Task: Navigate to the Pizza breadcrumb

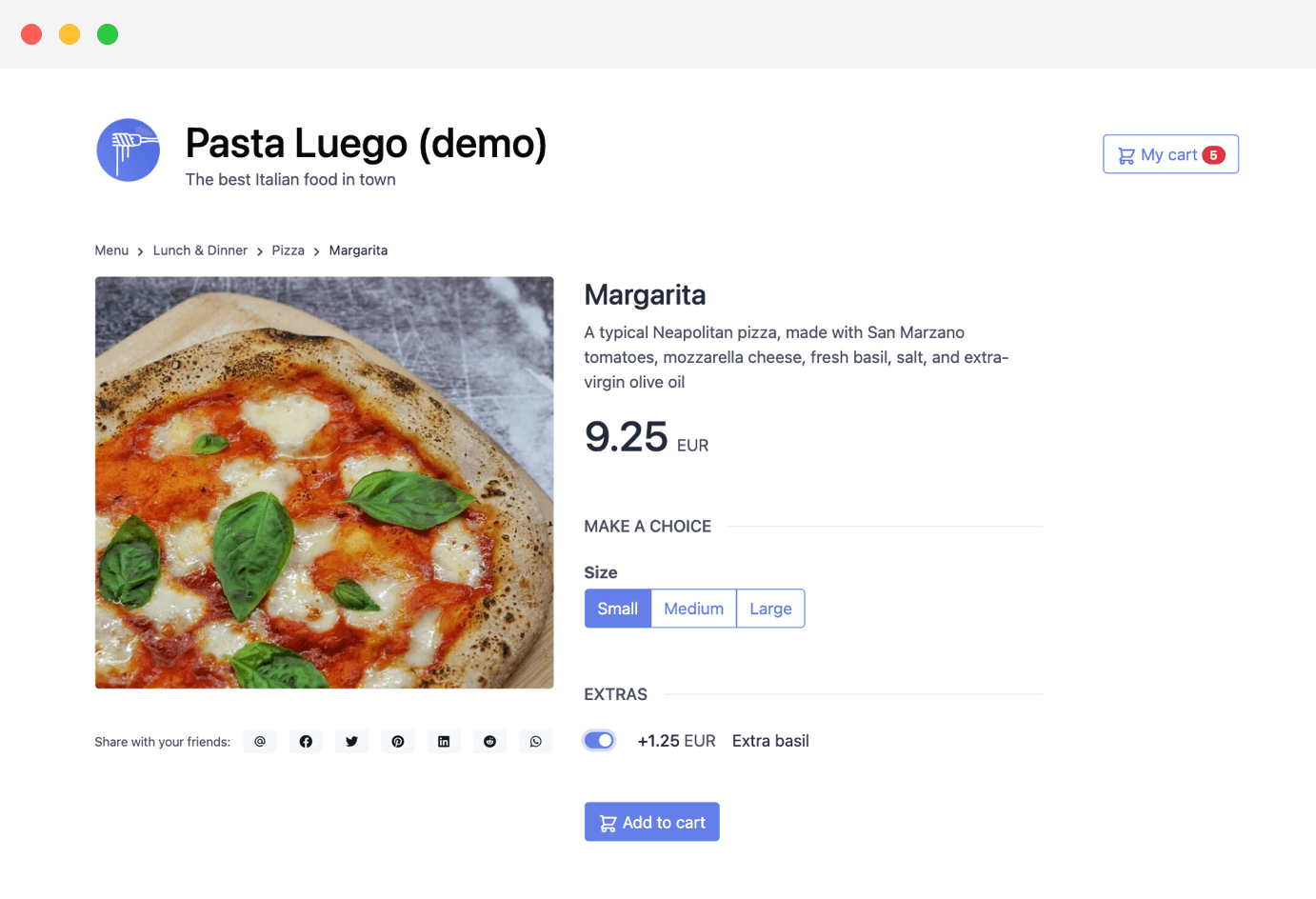Action: tap(289, 250)
